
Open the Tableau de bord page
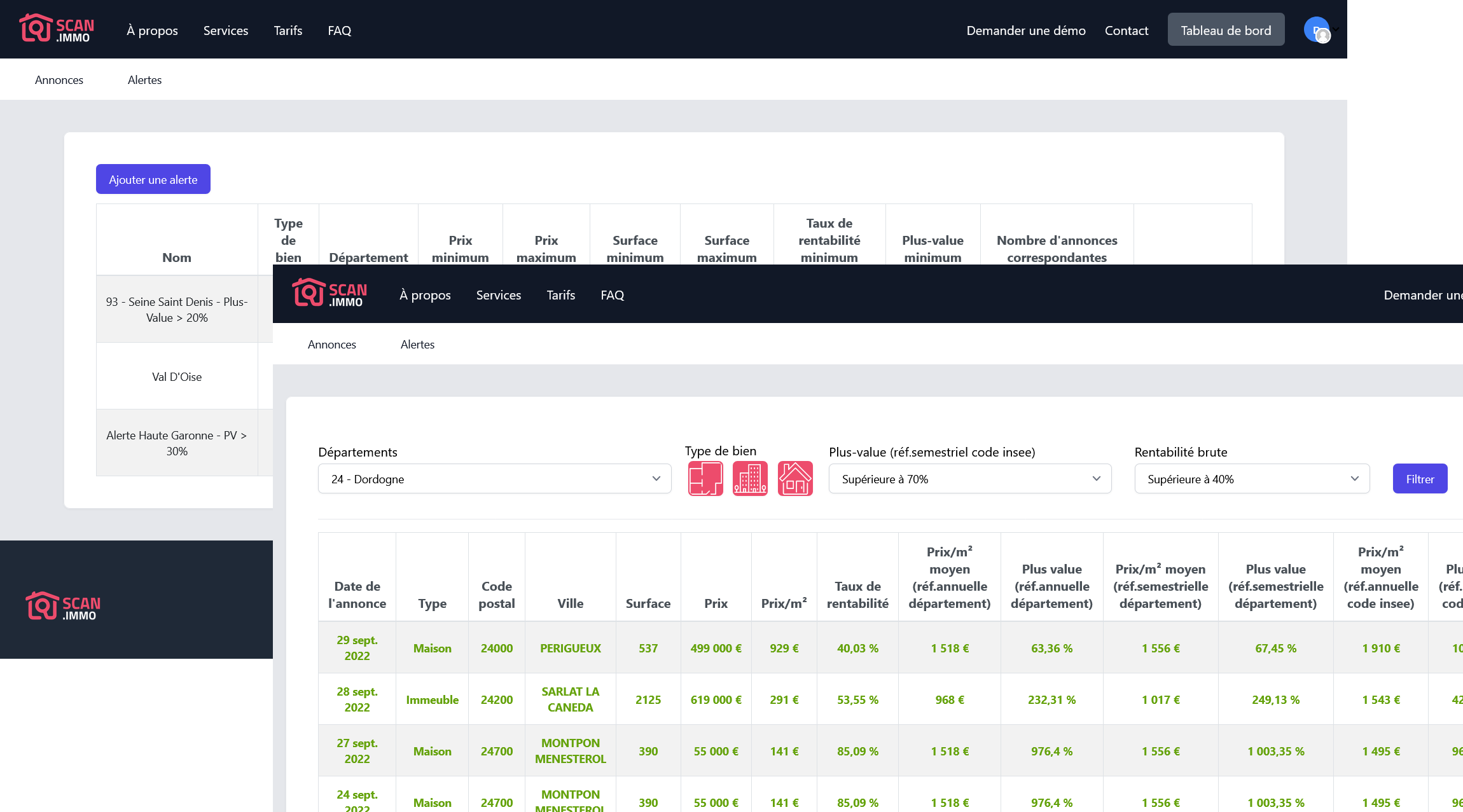click(x=1225, y=29)
